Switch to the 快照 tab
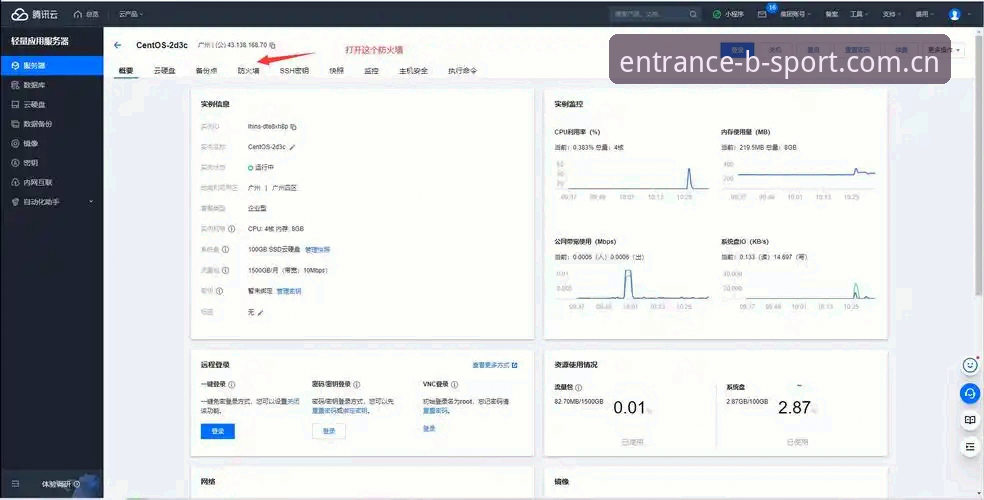The width and height of the screenshot is (984, 500). [x=336, y=71]
